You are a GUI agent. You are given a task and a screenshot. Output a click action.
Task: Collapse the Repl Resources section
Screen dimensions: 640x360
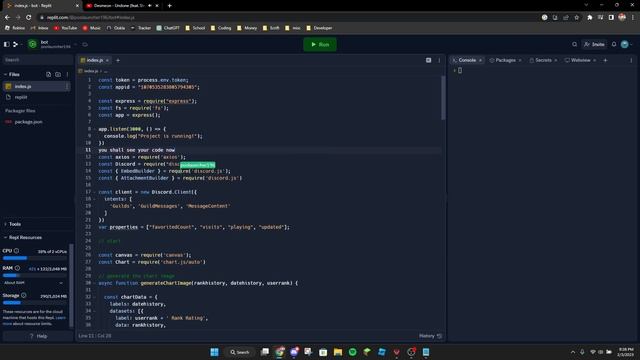click(23, 237)
